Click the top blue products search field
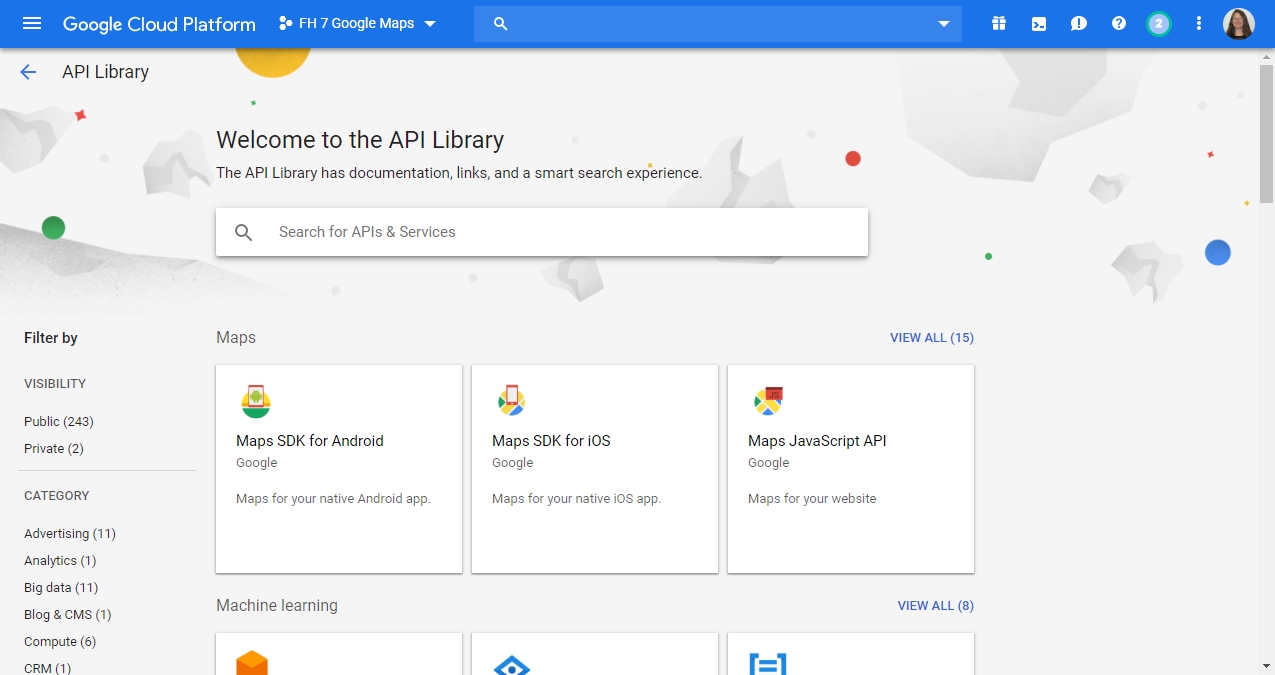Viewport: 1275px width, 675px height. point(718,24)
